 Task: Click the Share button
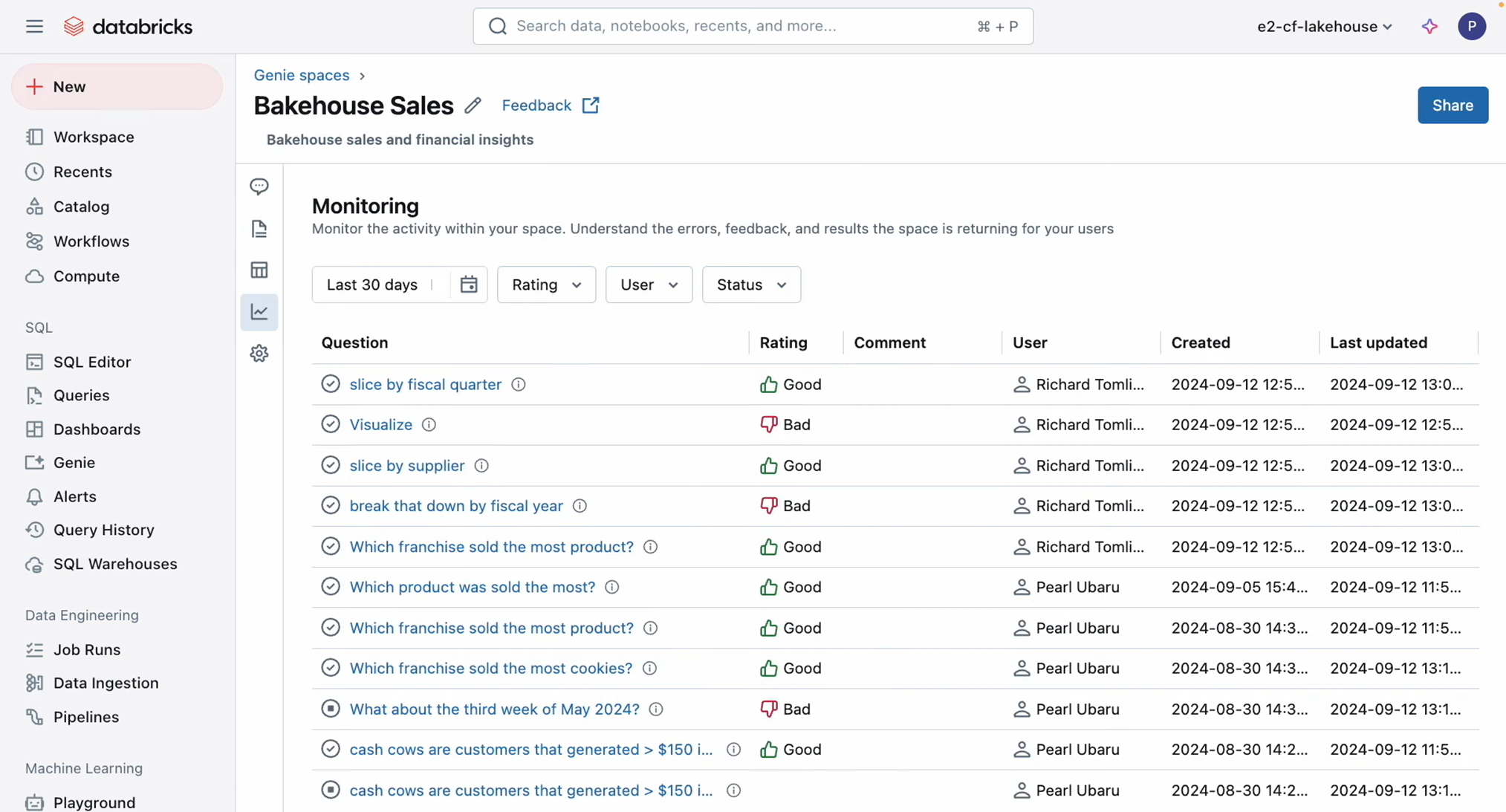point(1452,105)
